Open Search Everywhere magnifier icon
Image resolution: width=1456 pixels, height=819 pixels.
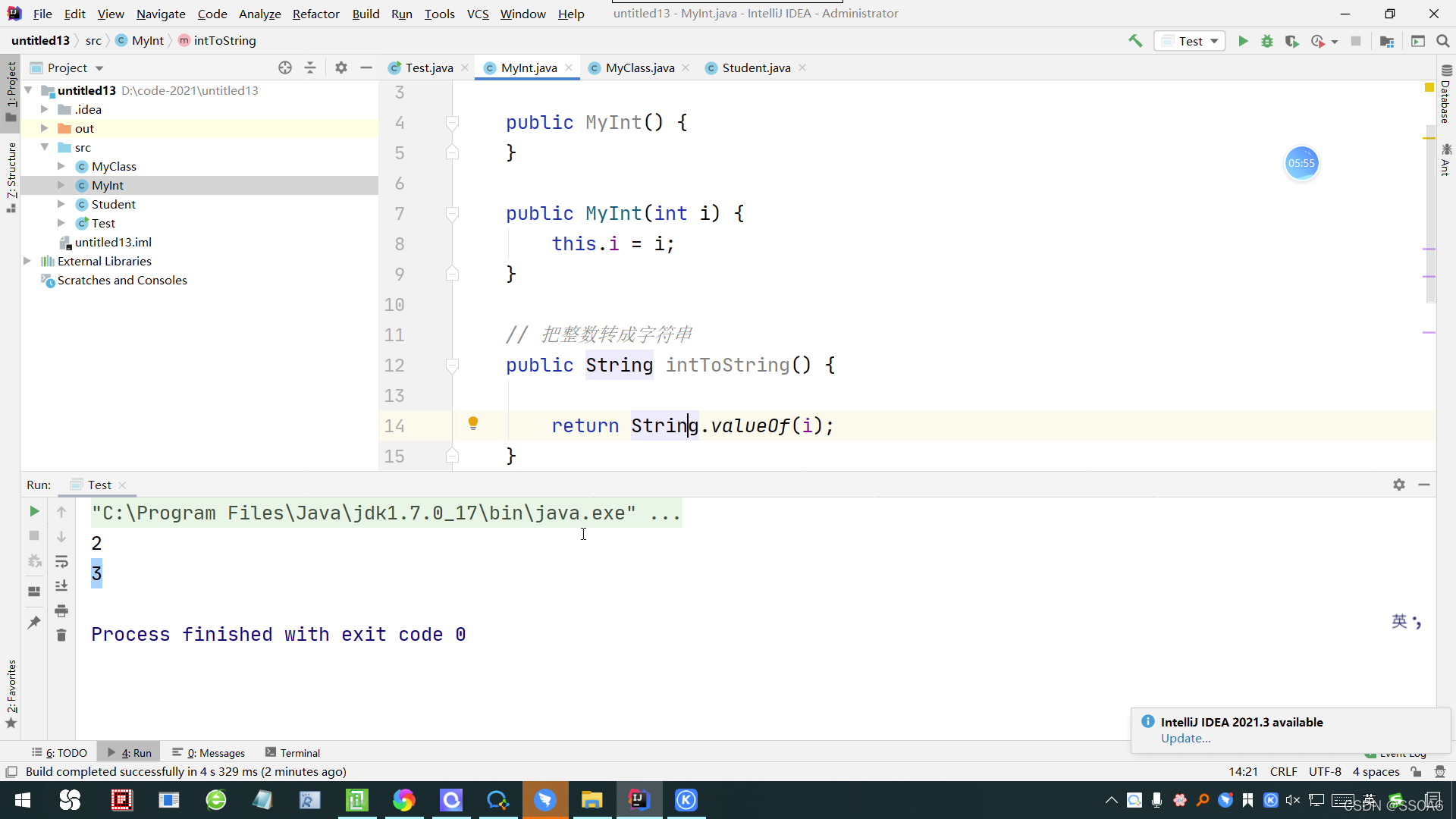pyautogui.click(x=1443, y=41)
